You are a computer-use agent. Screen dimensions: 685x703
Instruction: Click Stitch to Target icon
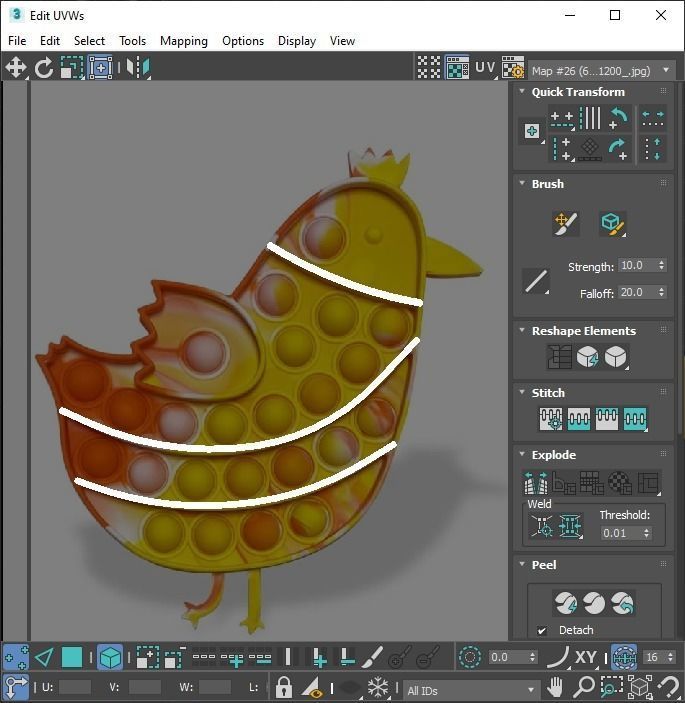551,419
